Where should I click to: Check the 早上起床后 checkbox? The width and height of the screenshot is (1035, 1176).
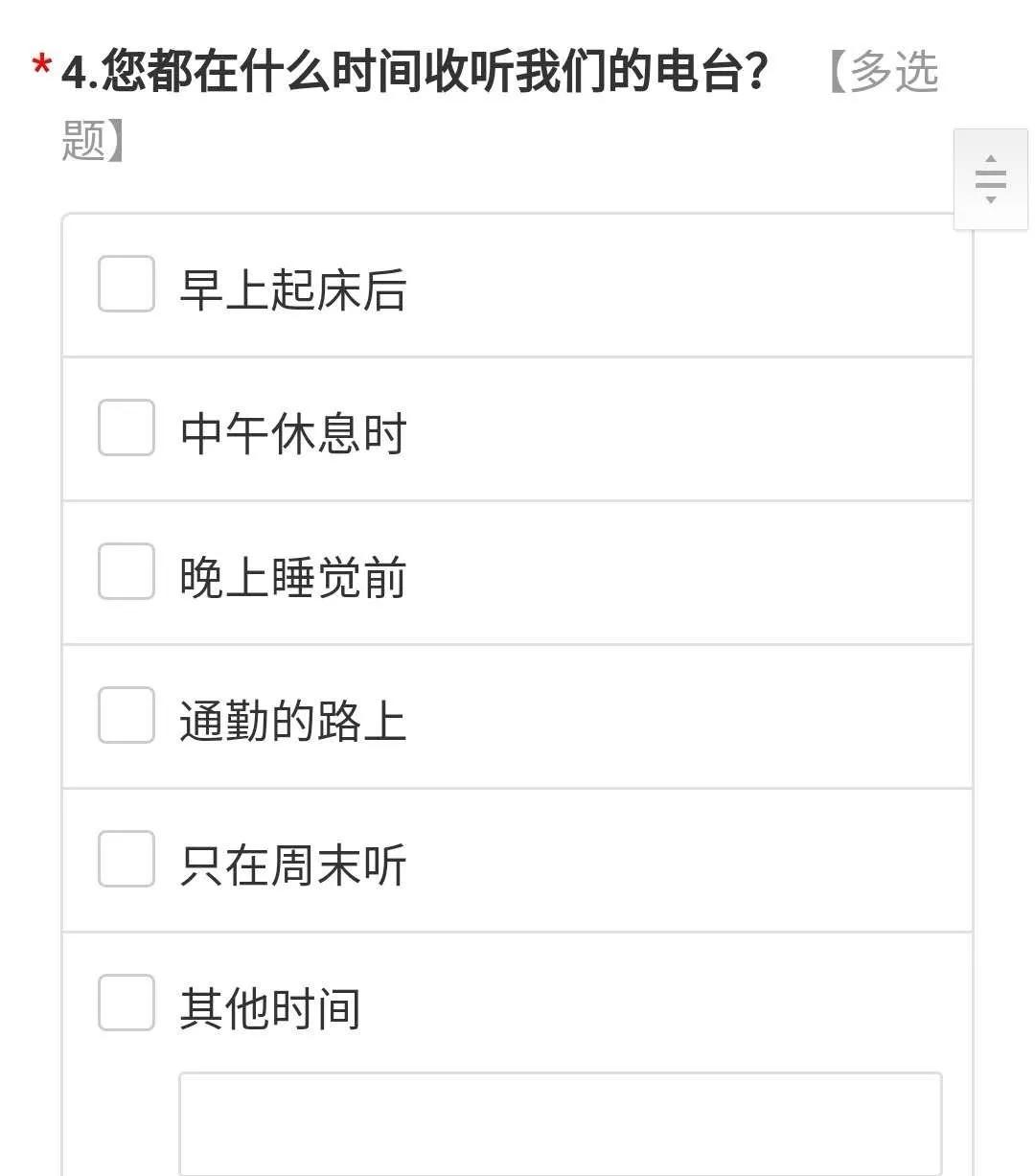click(126, 284)
